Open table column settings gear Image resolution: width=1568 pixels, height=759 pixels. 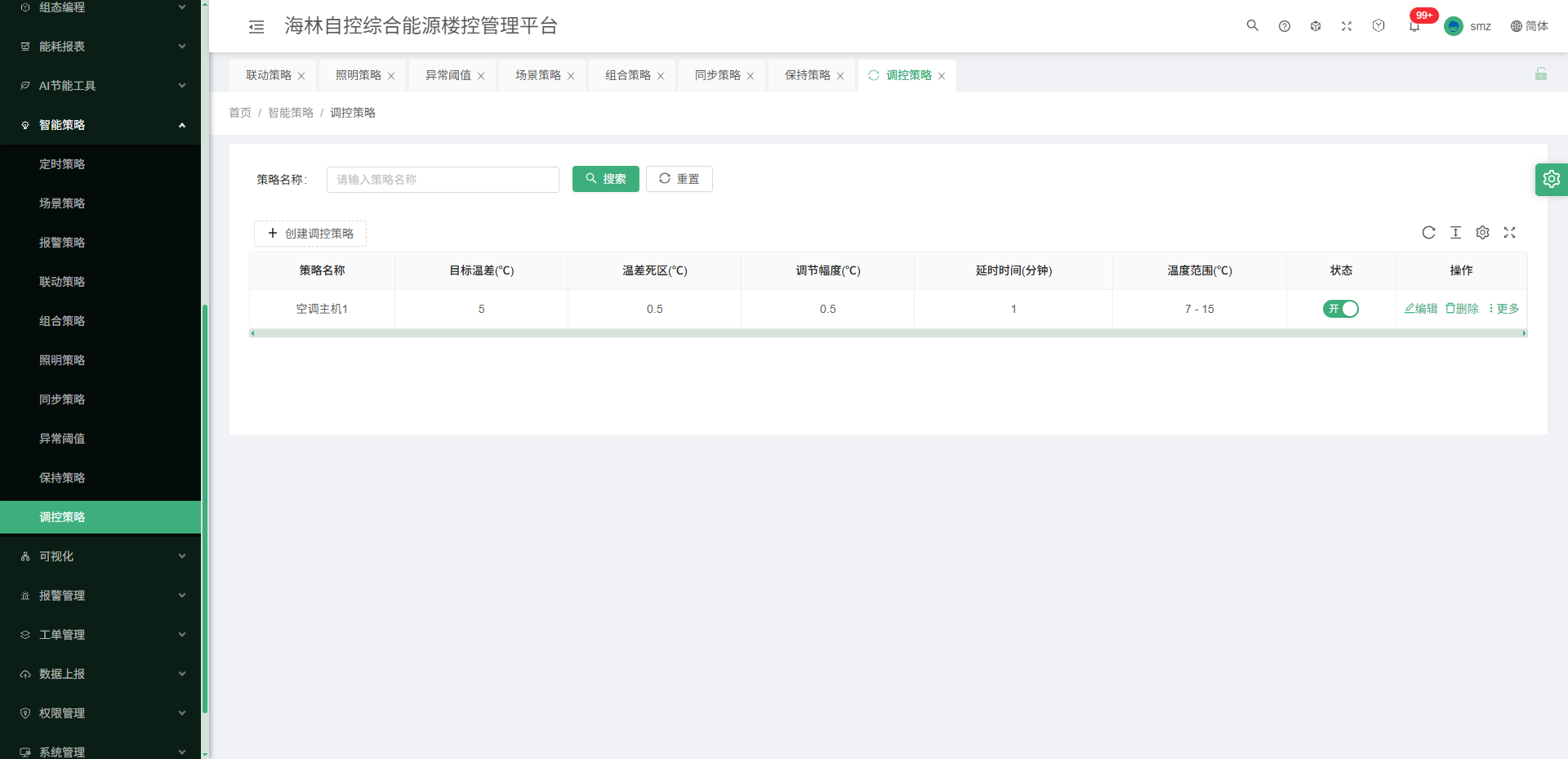(1482, 233)
